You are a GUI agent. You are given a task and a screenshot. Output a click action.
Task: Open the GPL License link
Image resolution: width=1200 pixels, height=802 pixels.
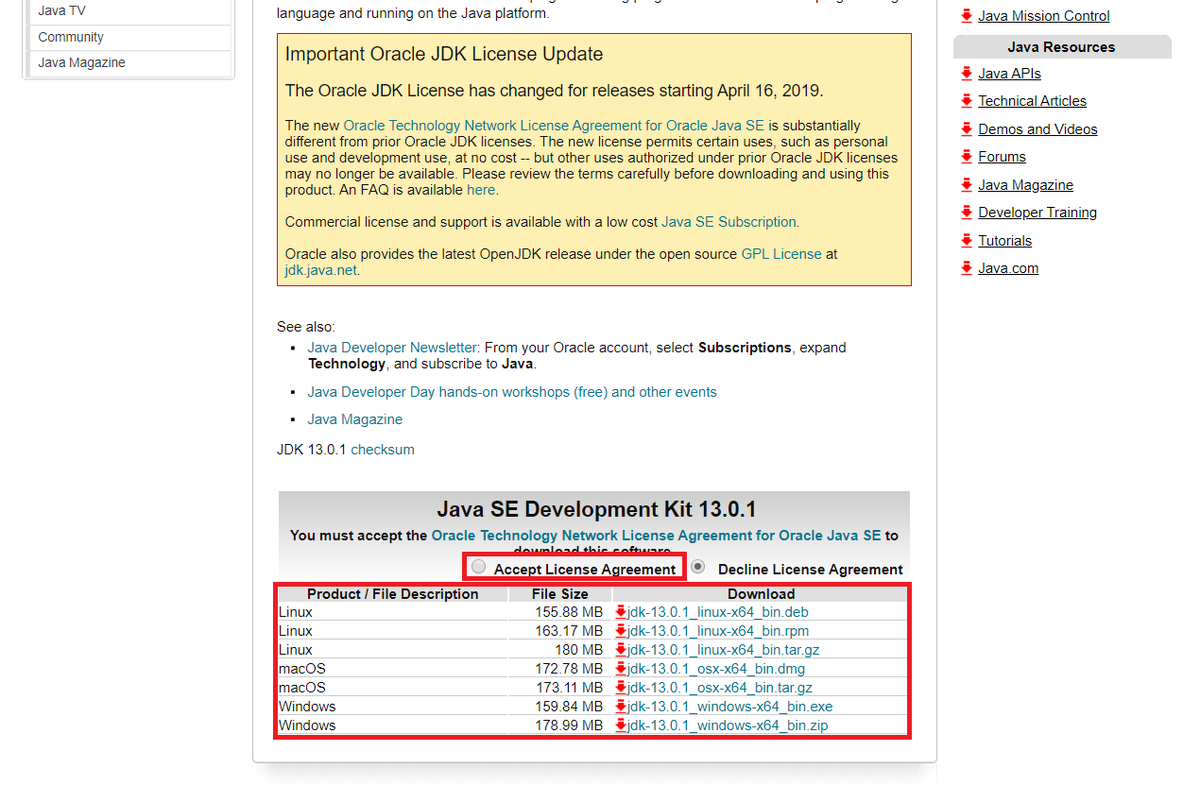tap(781, 253)
